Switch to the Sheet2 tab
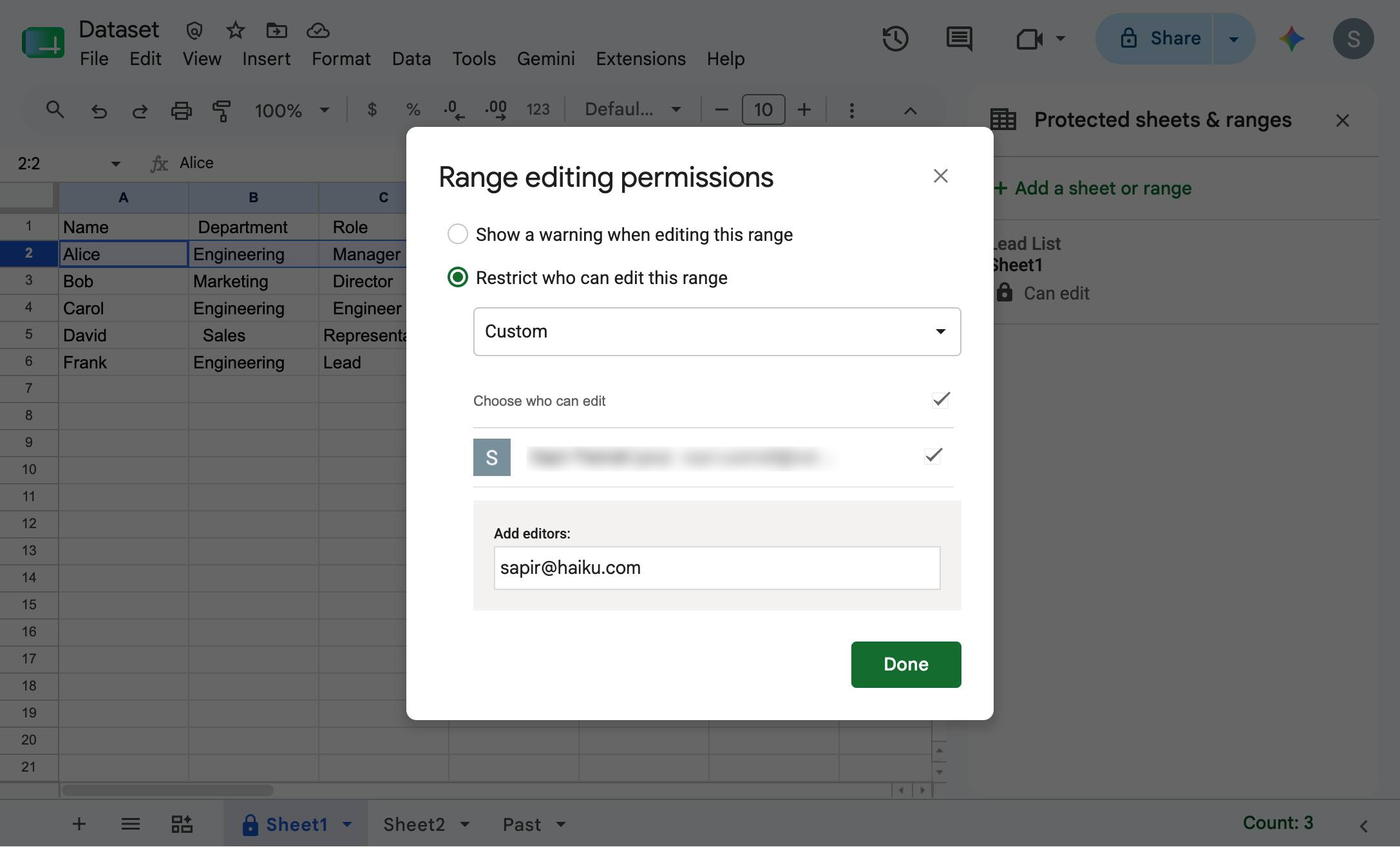Image resolution: width=1400 pixels, height=847 pixels. coord(414,824)
